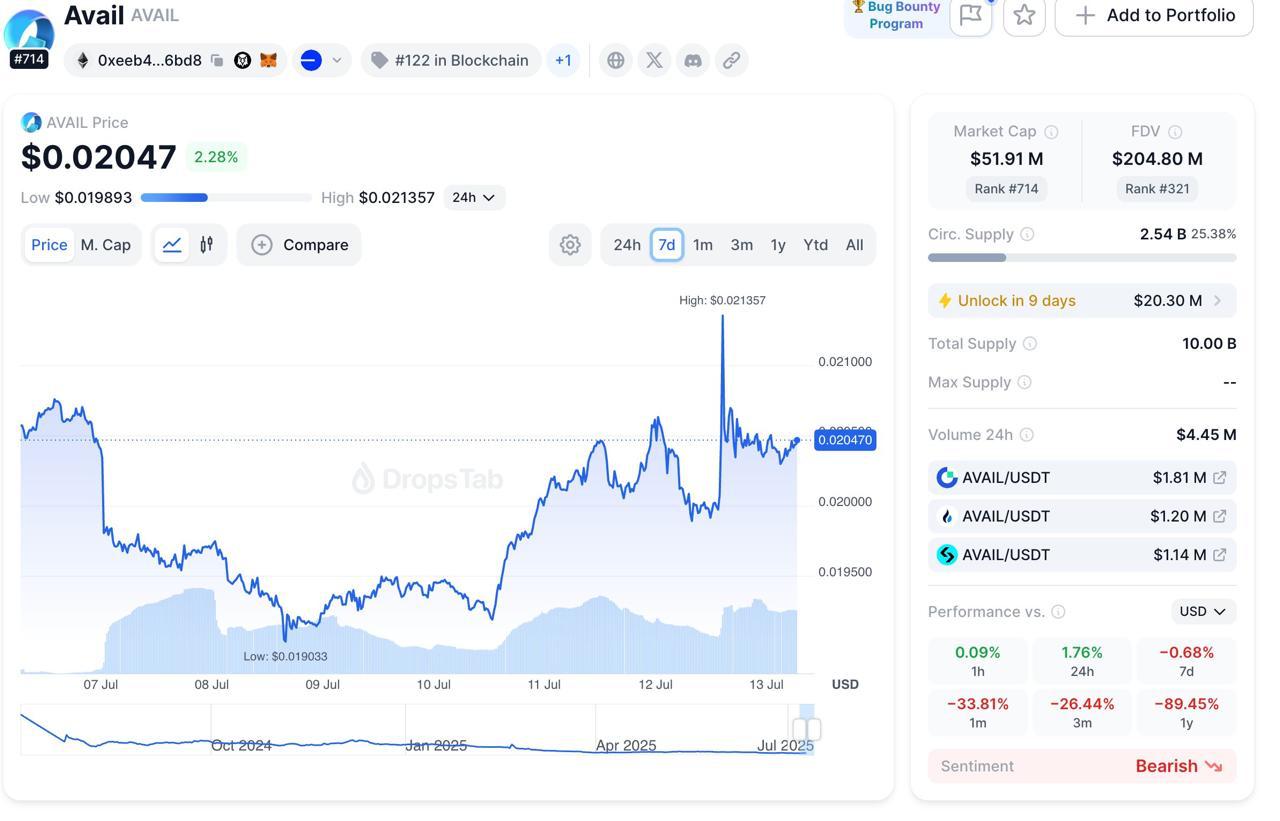The width and height of the screenshot is (1280, 821).
Task: Click the exchange logo on $1.14 M pair
Action: (x=946, y=555)
